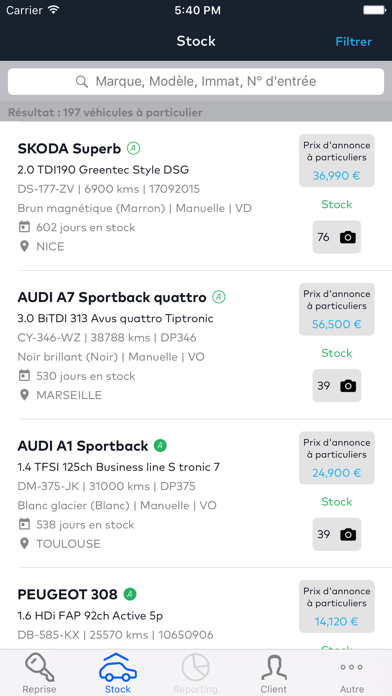Screen dimensions: 392x696
Task: Open the SKODA Superb camera photos (76)
Action: pyautogui.click(x=337, y=237)
